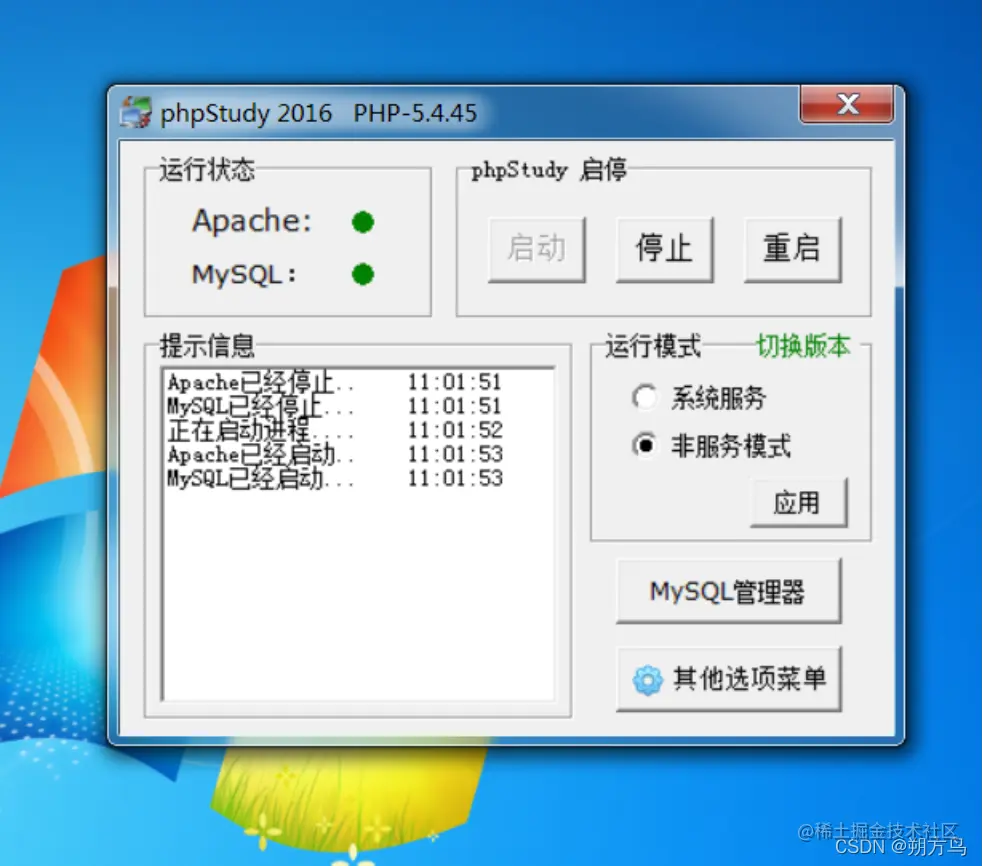Click the gear icon on 其他选项菜单 button
The image size is (983, 866).
pos(647,680)
